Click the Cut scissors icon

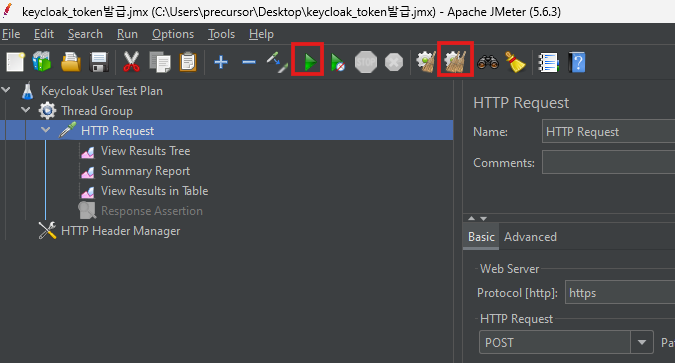(x=131, y=62)
